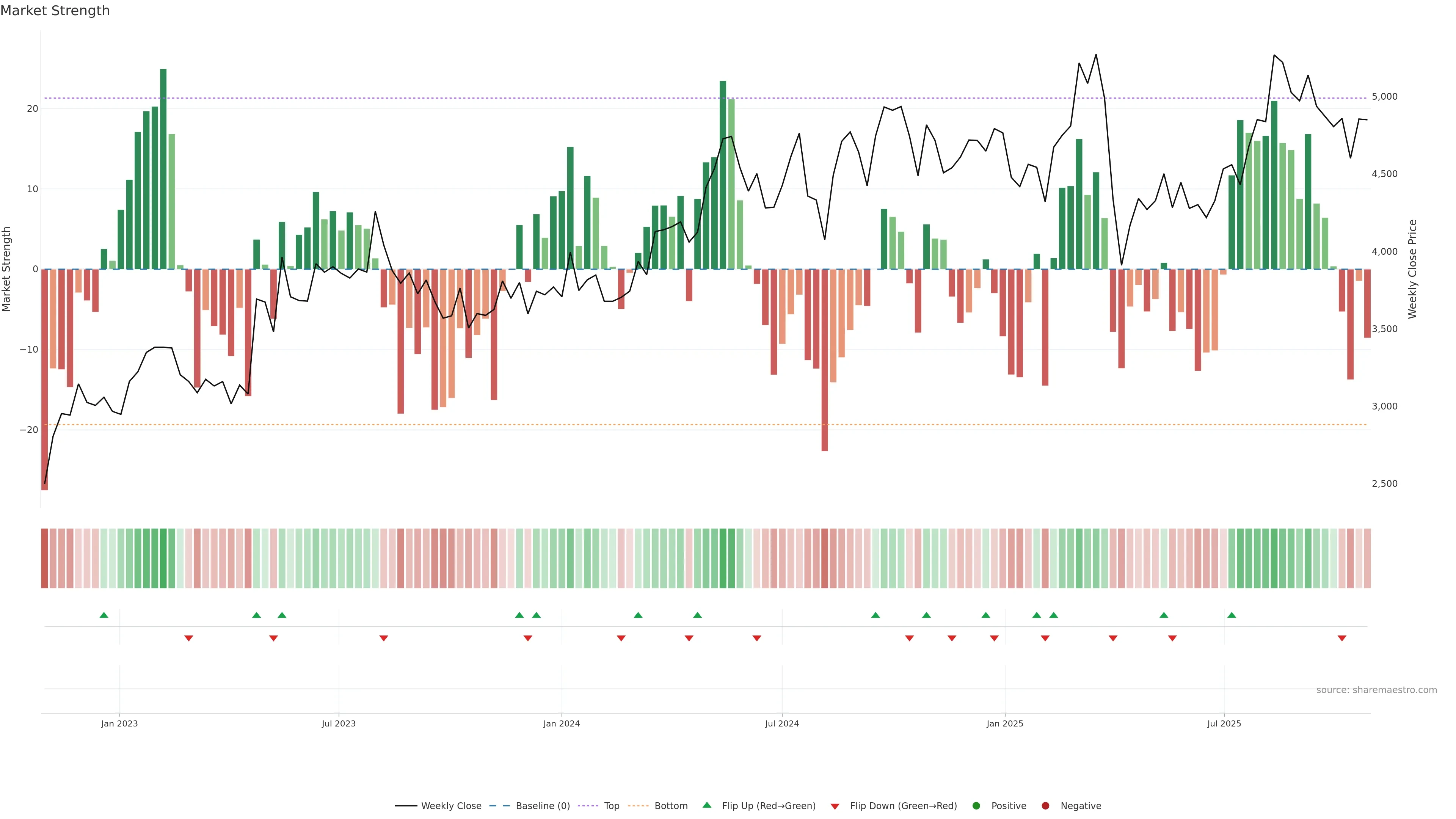
Task: Click the Positive green circle legend icon
Action: pos(976,806)
